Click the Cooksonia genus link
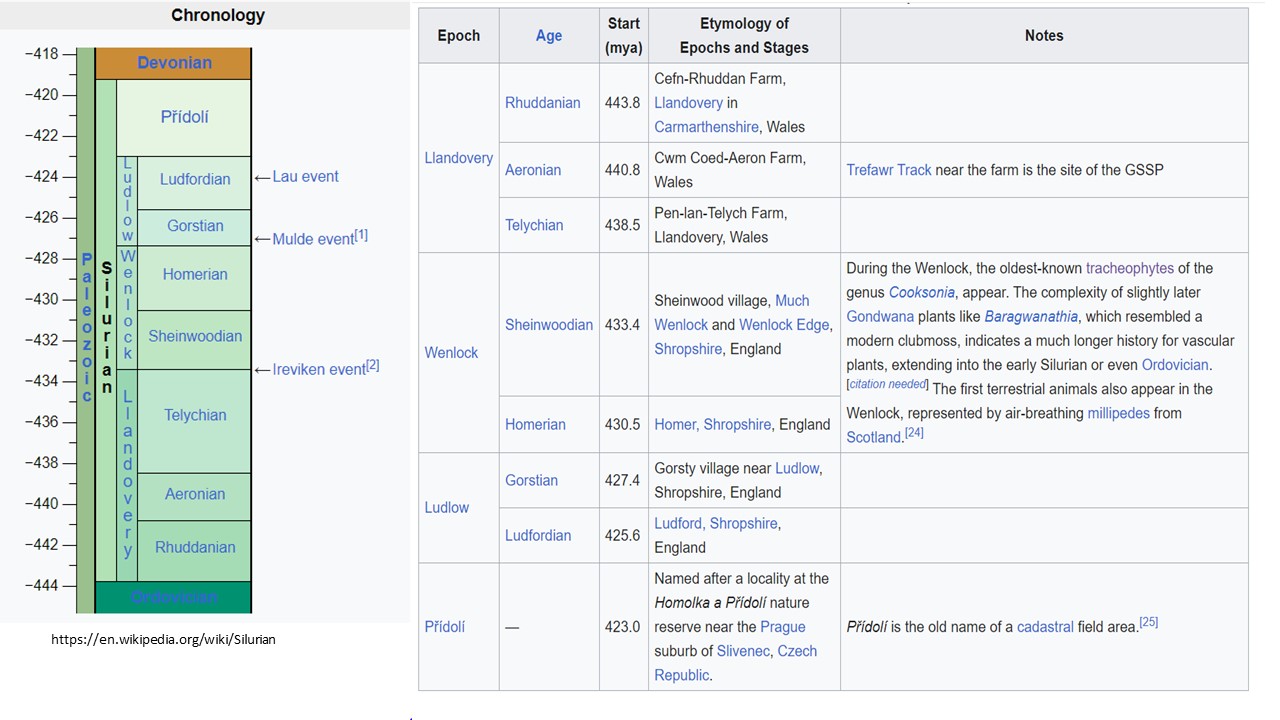This screenshot has height=720, width=1280. pos(921,293)
